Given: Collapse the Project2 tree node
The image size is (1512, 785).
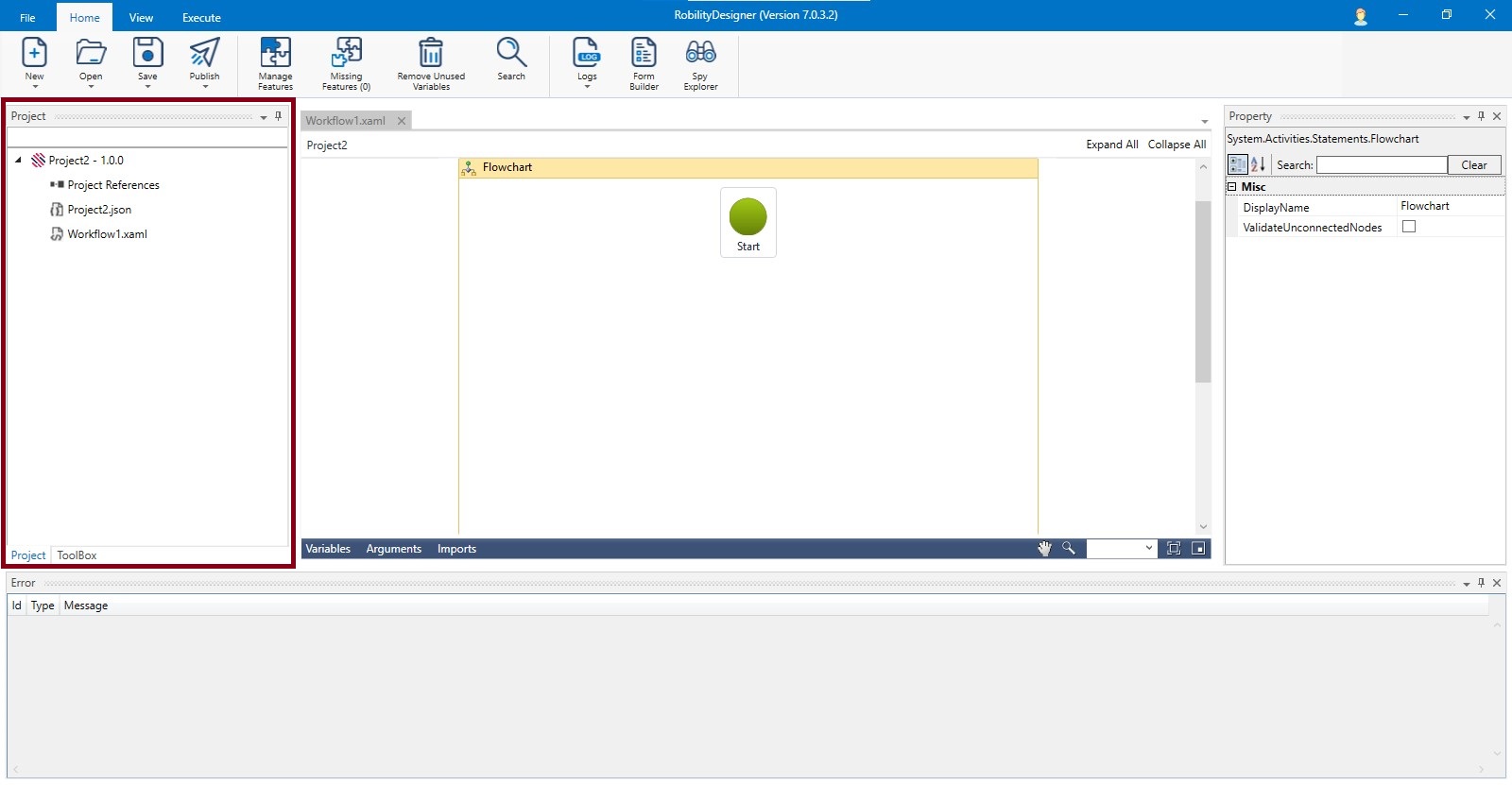Looking at the screenshot, I should (x=18, y=161).
